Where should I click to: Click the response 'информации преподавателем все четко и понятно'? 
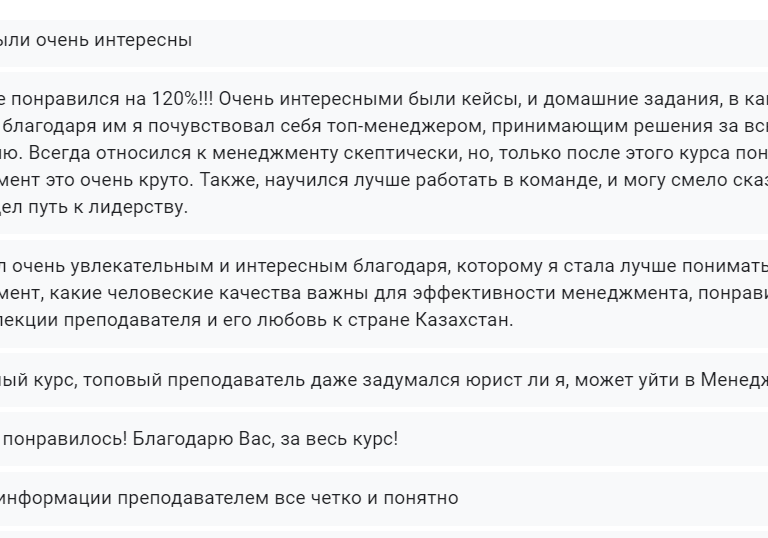click(384, 498)
